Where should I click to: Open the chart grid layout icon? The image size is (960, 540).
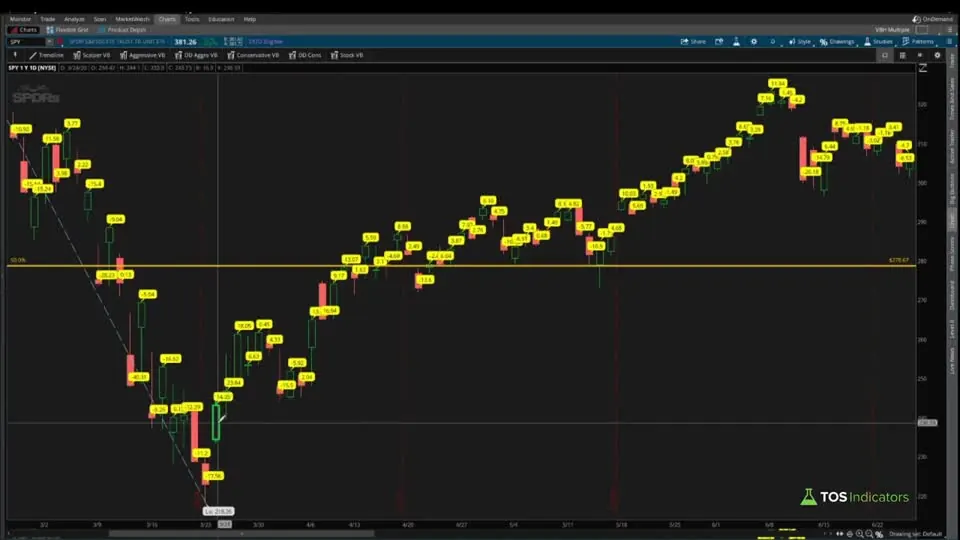click(902, 55)
